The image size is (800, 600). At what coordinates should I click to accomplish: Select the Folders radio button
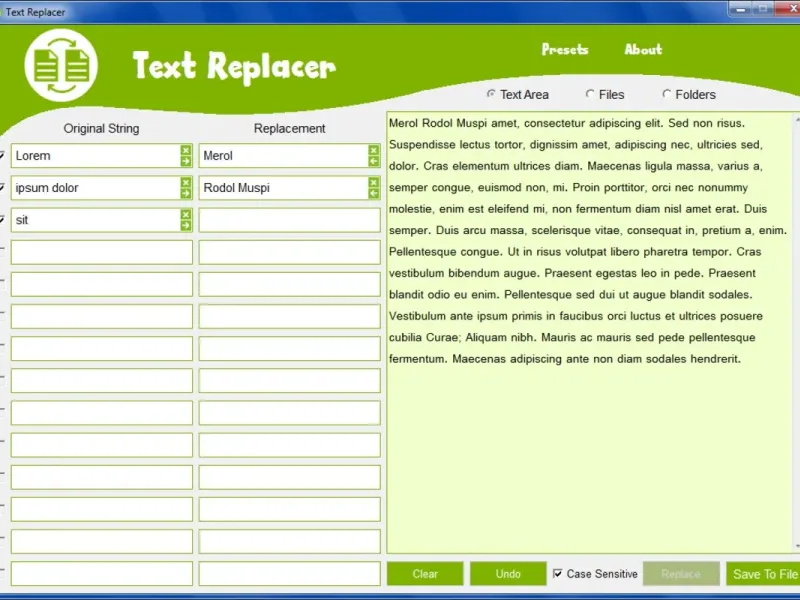[x=666, y=94]
